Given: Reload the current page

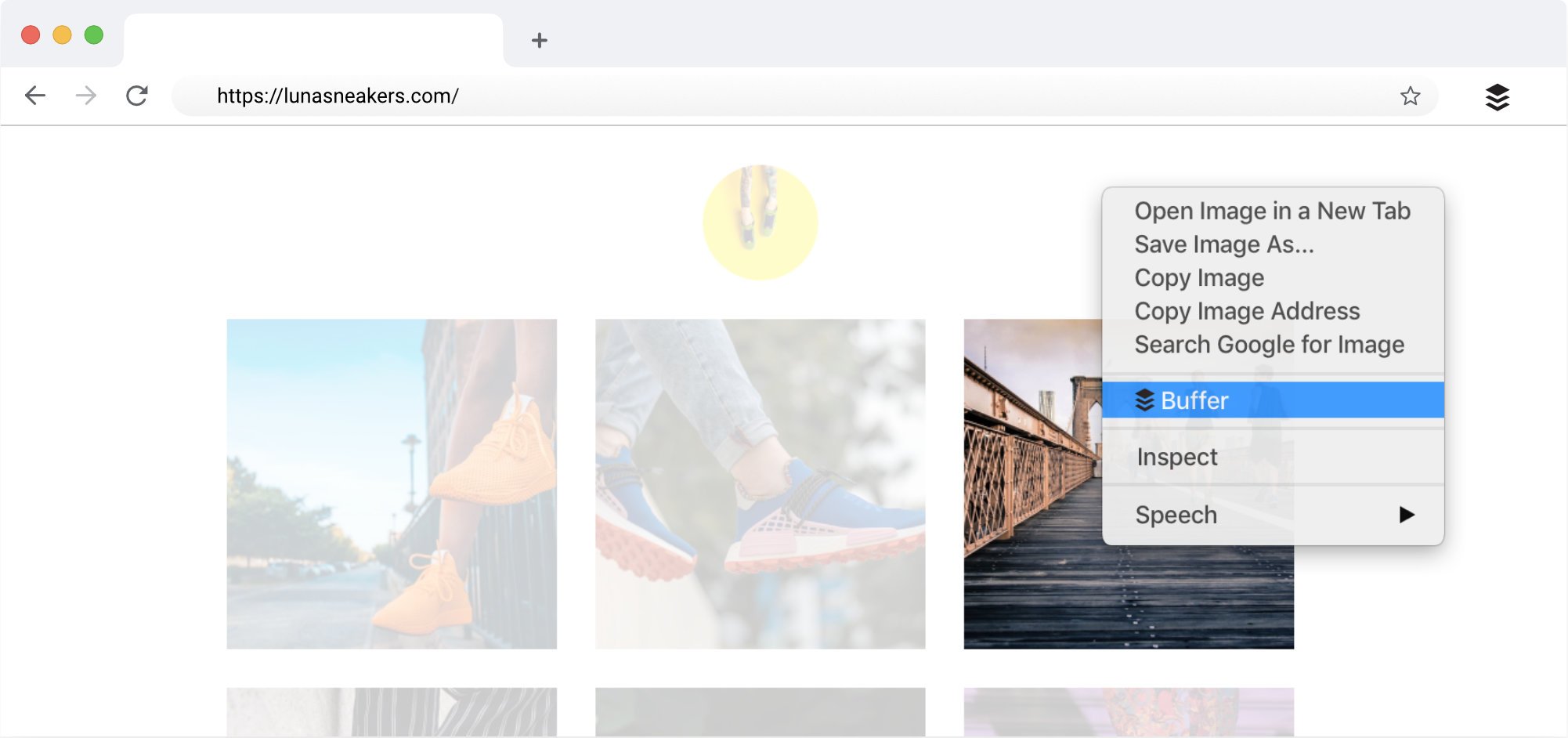Looking at the screenshot, I should 137,96.
